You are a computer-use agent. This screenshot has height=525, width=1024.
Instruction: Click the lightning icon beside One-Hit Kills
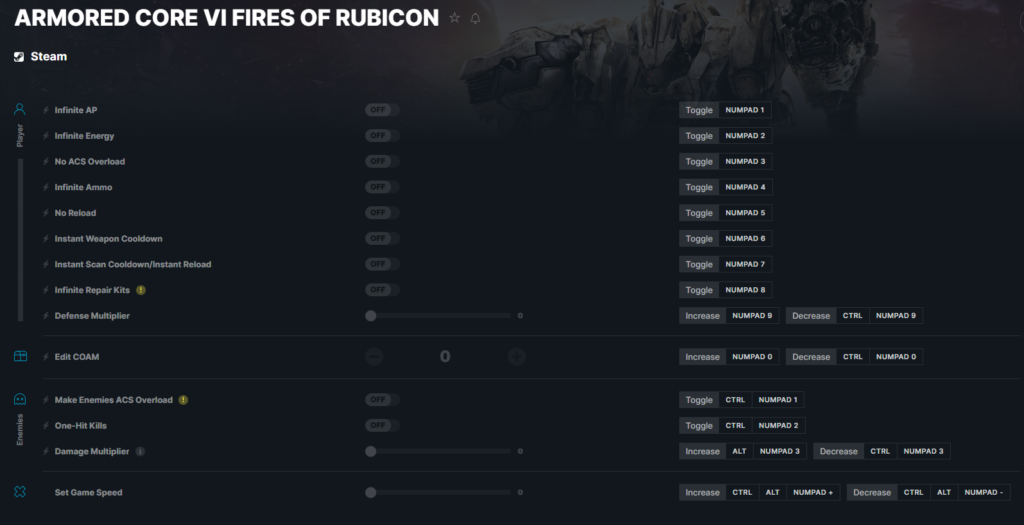46,426
